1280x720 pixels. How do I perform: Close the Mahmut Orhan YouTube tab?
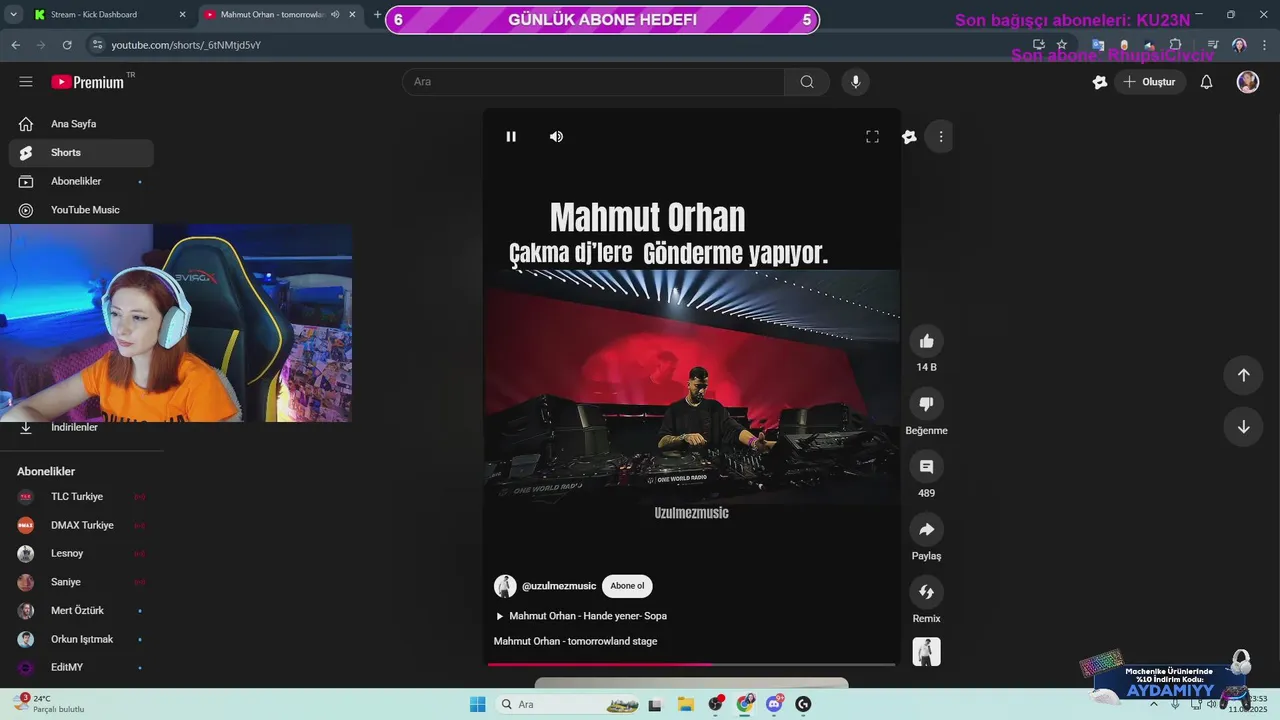[x=352, y=15]
